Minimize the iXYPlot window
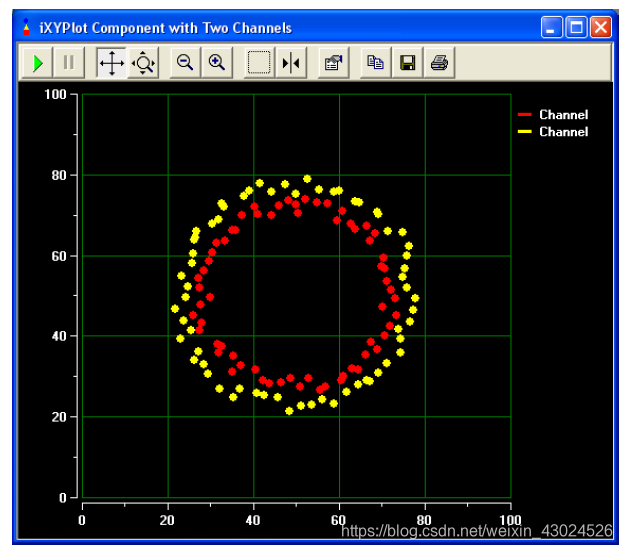Image resolution: width=623 pixels, height=550 pixels. click(551, 27)
